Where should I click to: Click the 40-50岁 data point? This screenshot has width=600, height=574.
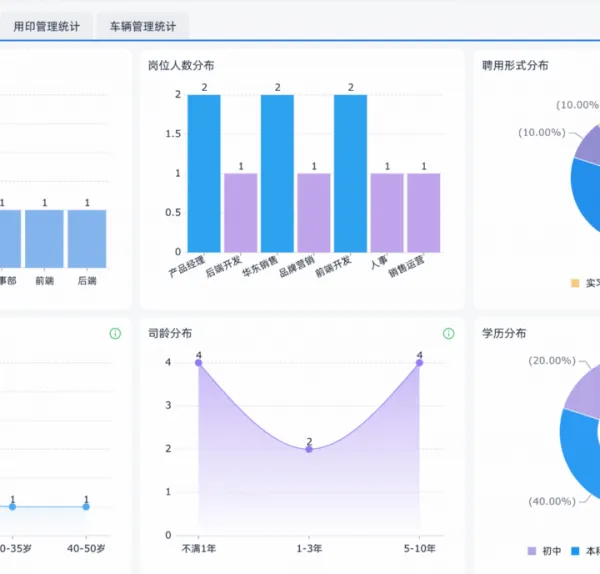point(86,507)
